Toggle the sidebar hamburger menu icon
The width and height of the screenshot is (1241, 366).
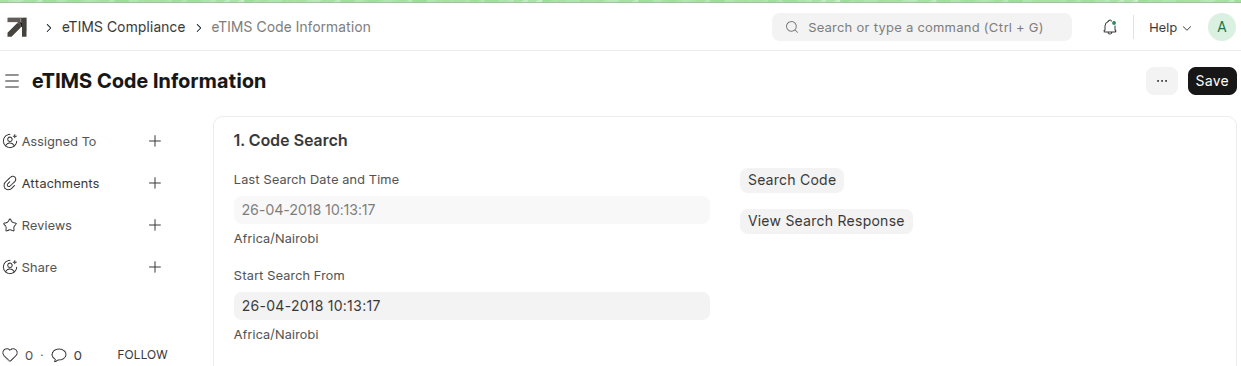(x=12, y=81)
